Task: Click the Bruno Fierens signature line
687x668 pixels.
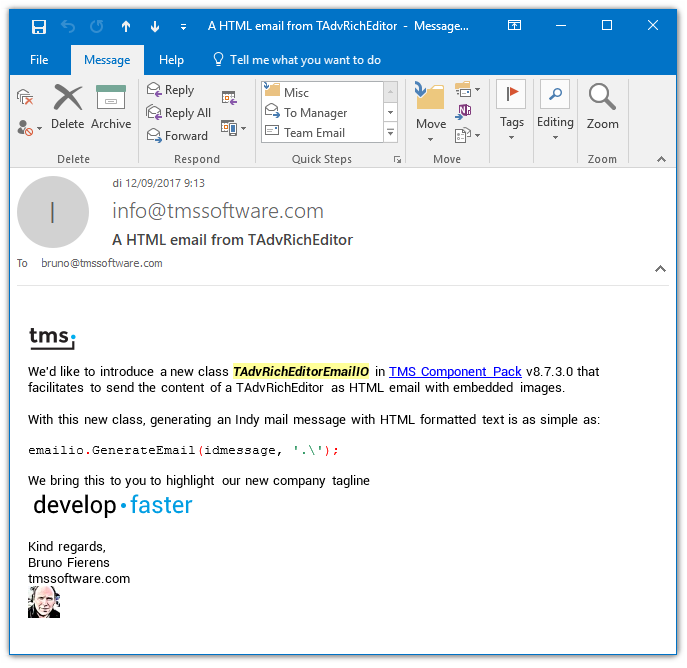Action: point(69,562)
